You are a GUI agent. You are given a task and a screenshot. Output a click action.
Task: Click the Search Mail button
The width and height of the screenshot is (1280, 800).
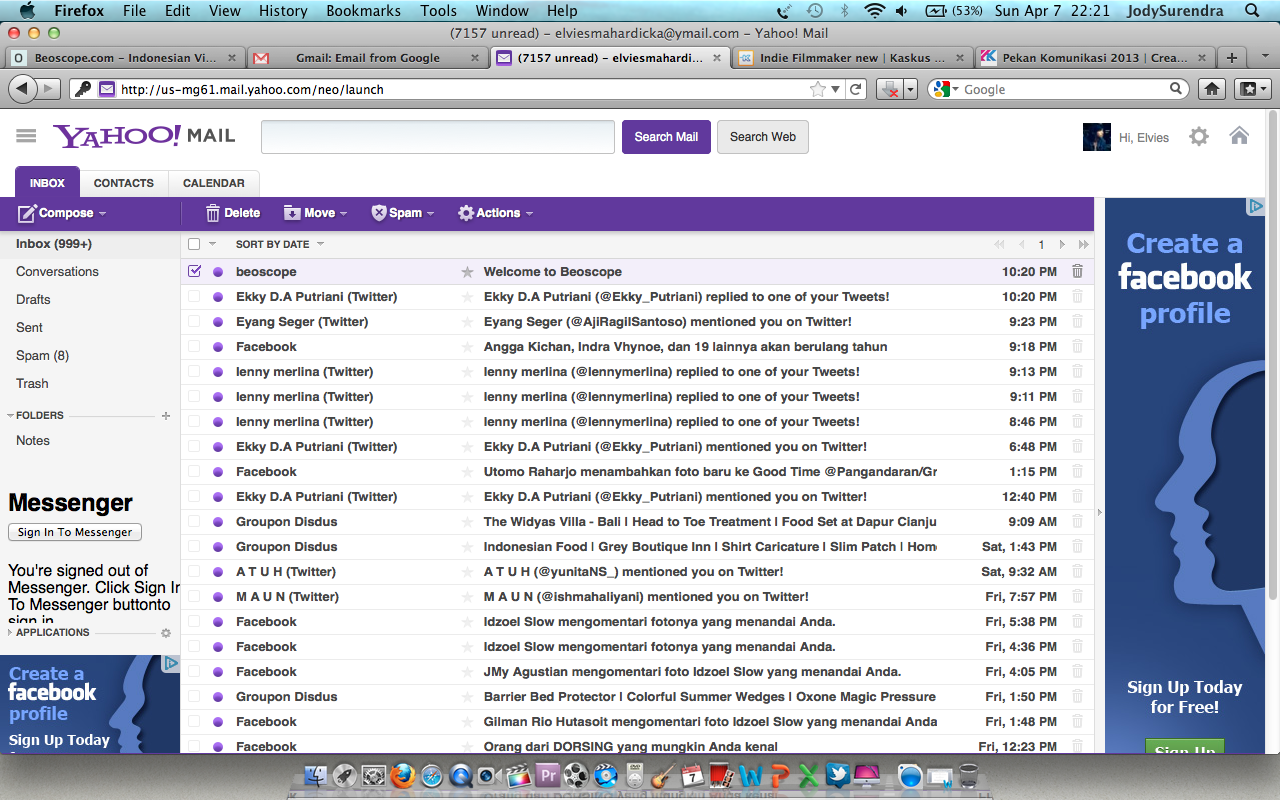tap(666, 137)
